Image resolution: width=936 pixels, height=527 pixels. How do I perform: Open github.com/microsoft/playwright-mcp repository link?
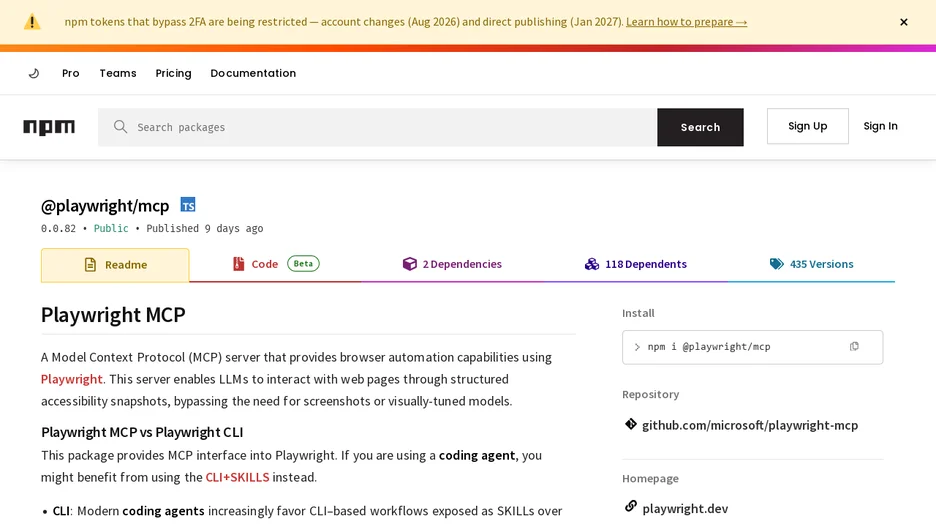pos(750,426)
